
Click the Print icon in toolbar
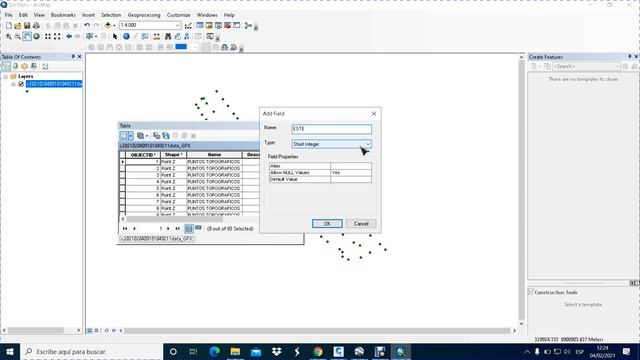coord(36,25)
